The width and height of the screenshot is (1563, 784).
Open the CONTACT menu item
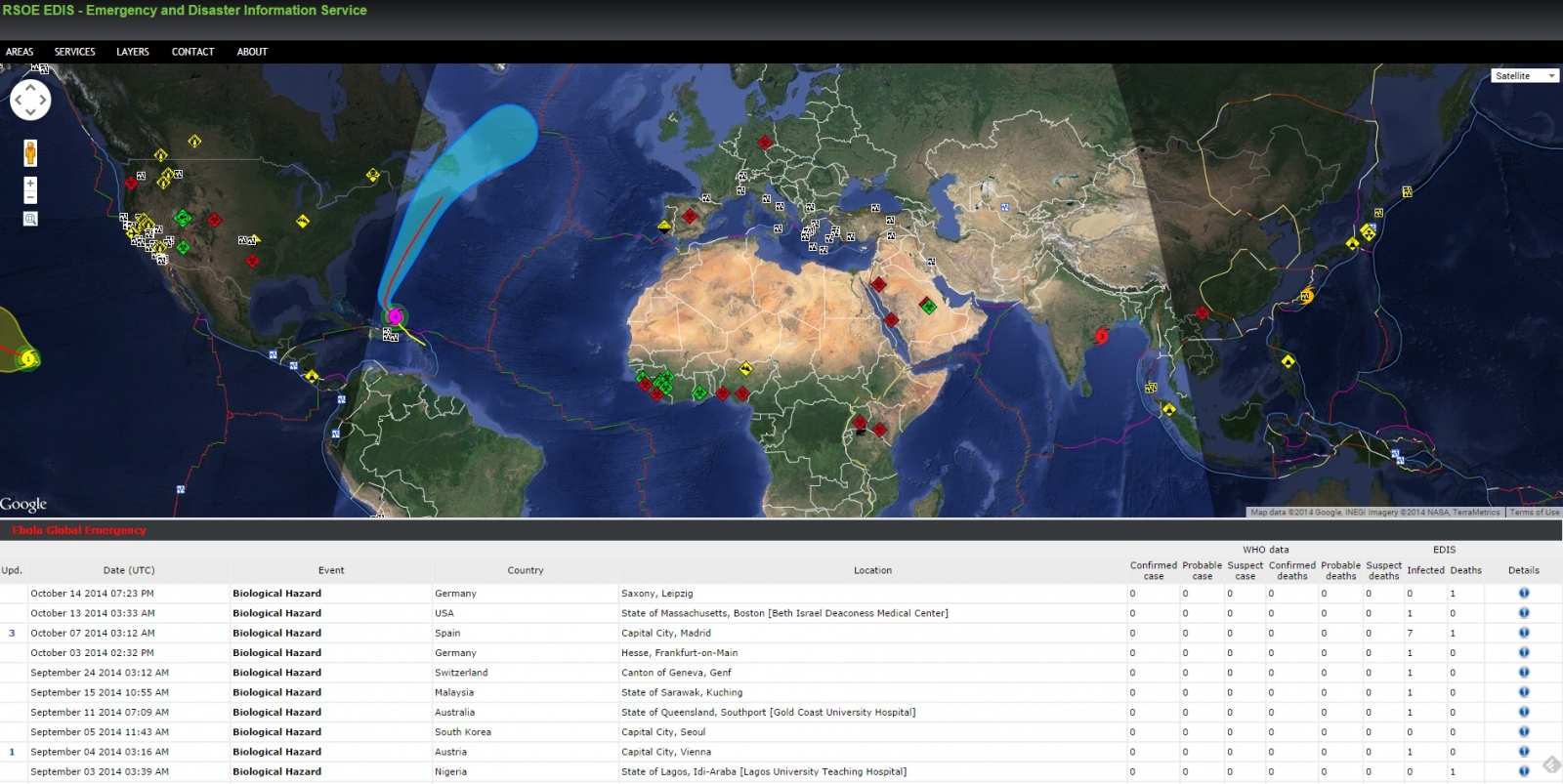192,52
